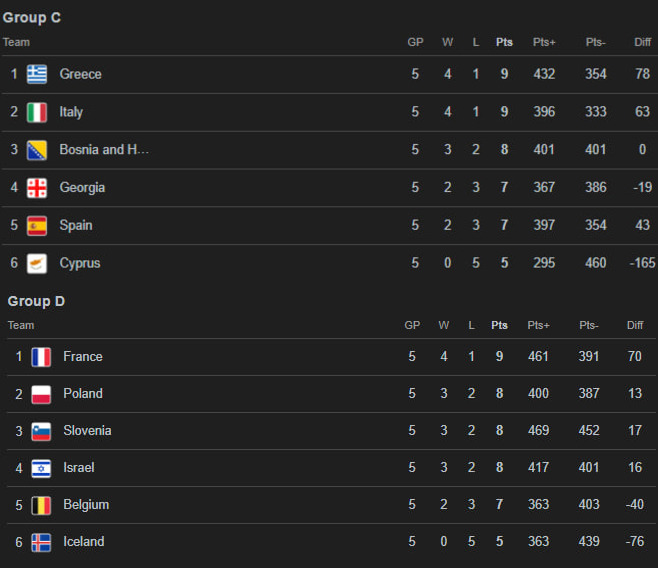The image size is (658, 568).
Task: Click the Belgium flag icon
Action: [41, 505]
